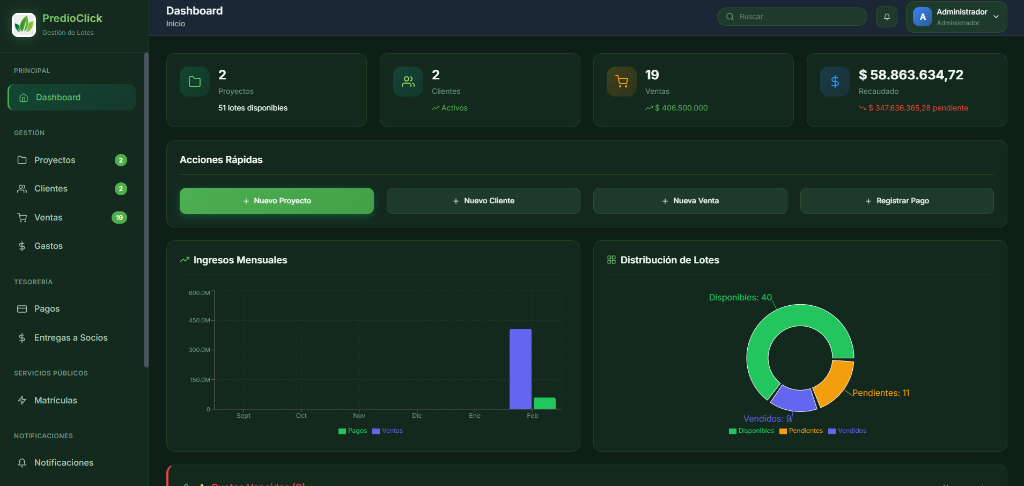Click the purple Ventas legend swatch
The image size is (1024, 486).
point(376,431)
